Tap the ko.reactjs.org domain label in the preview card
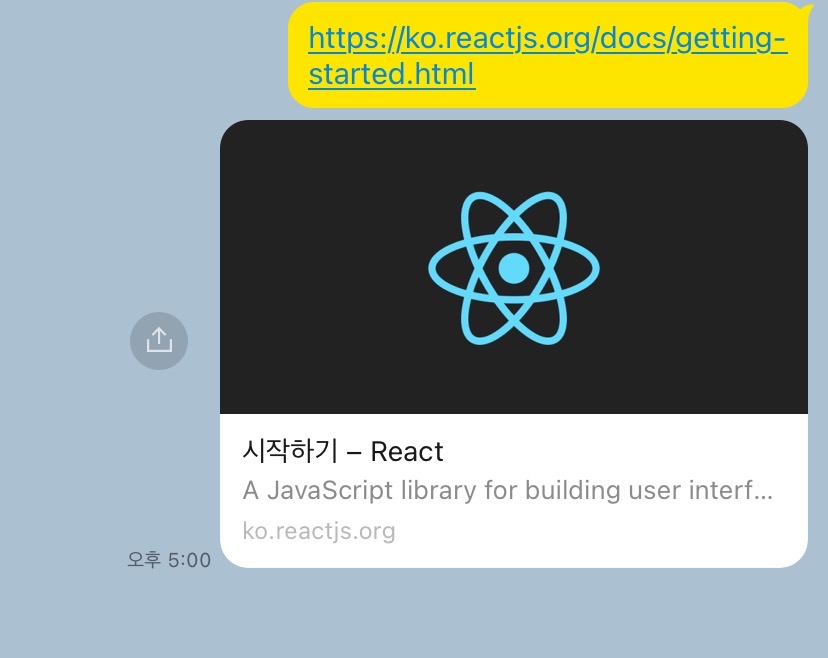This screenshot has width=828, height=658. click(x=319, y=531)
